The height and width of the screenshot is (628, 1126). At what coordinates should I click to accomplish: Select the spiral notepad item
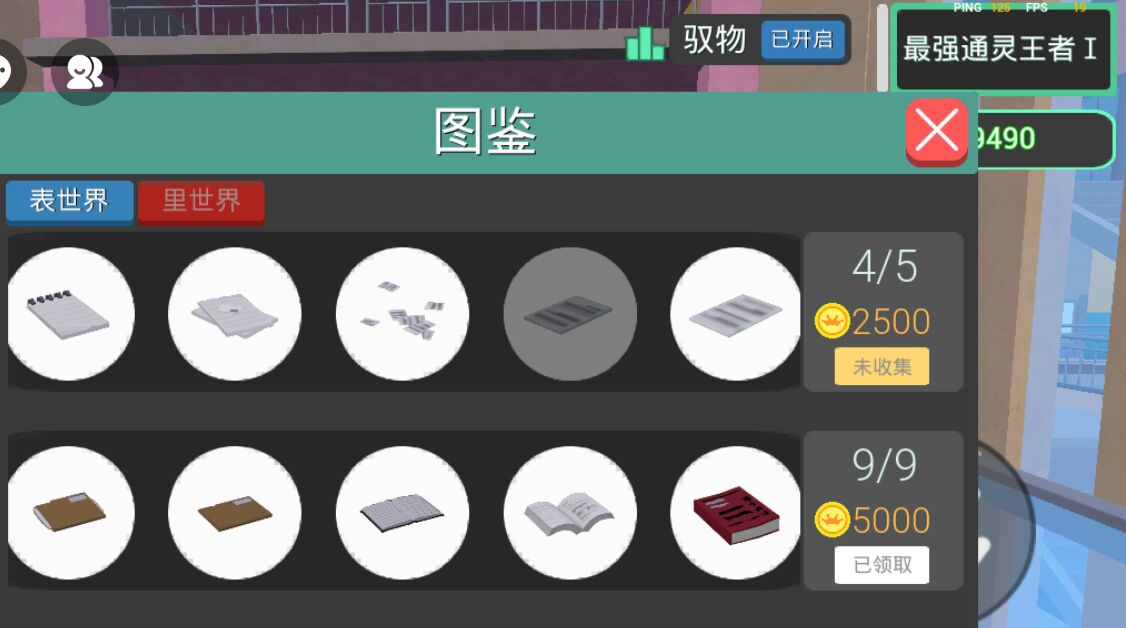[70, 314]
